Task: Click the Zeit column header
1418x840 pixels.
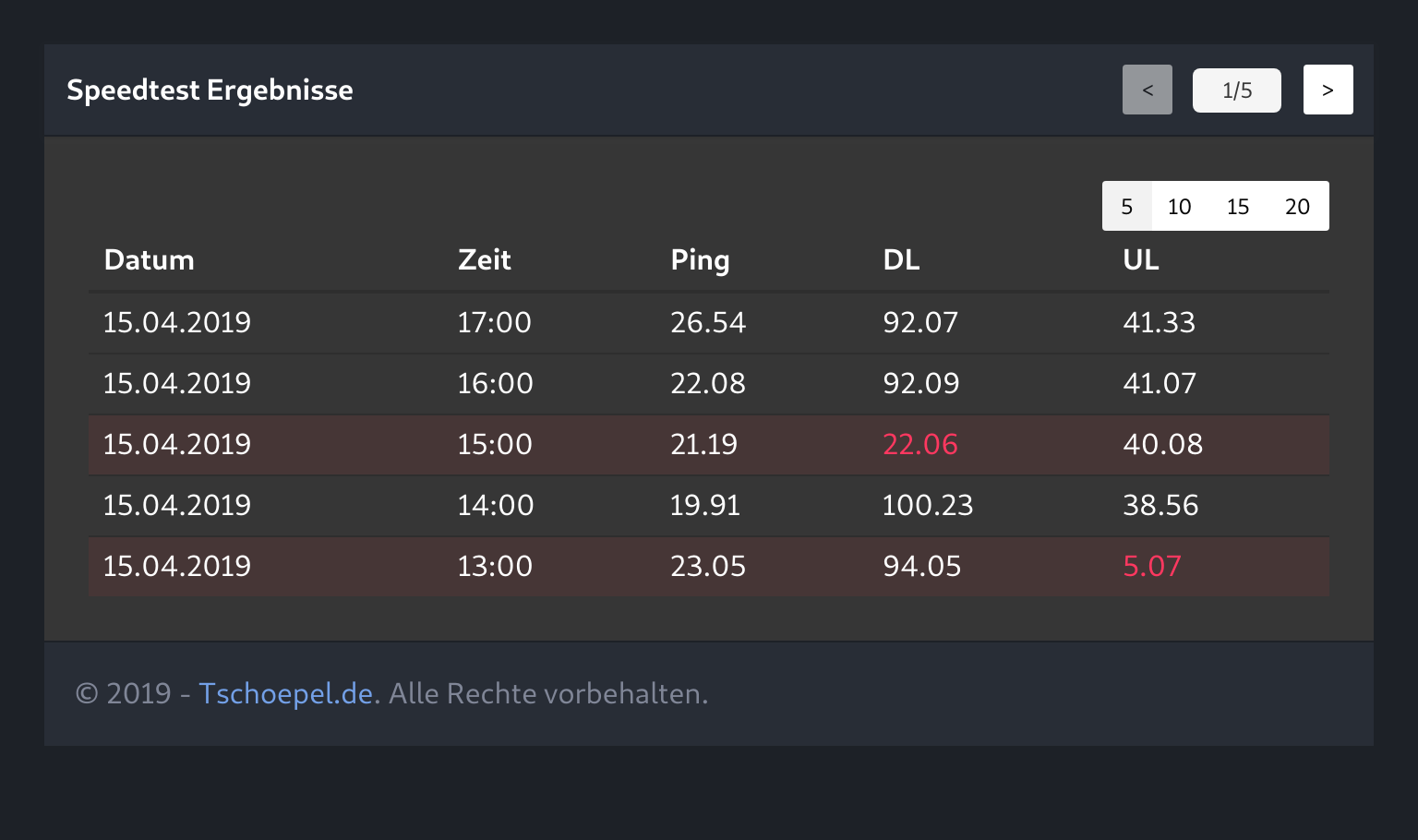Action: pos(485,260)
